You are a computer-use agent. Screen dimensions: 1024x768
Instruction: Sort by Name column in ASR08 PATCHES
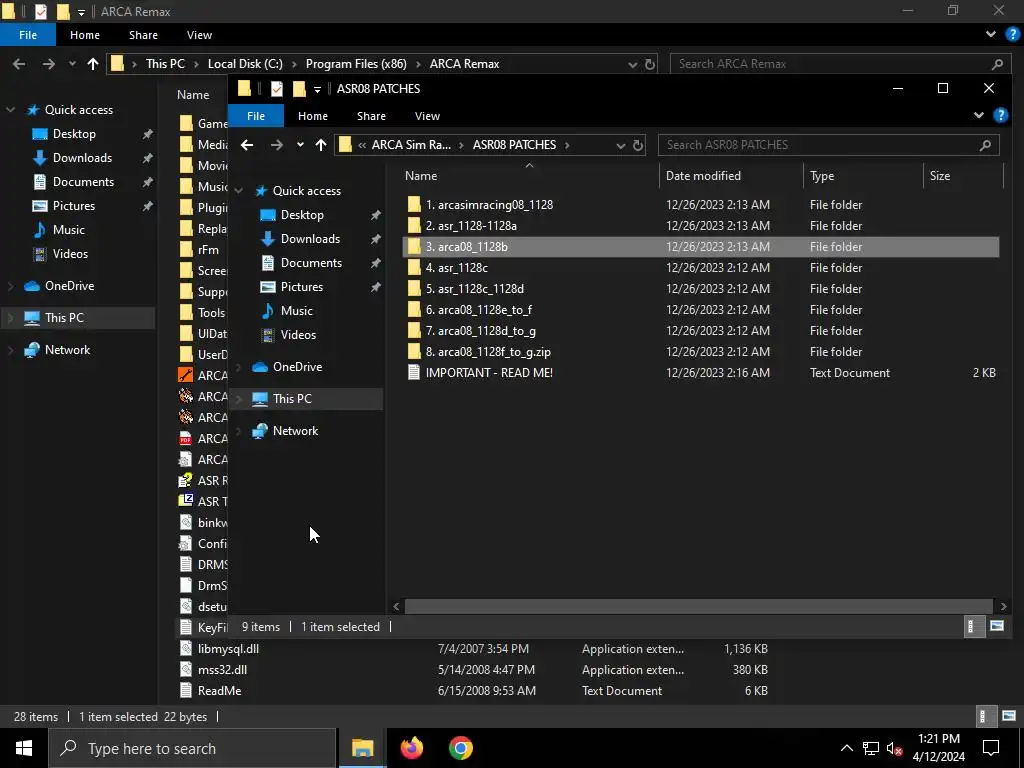[529, 176]
